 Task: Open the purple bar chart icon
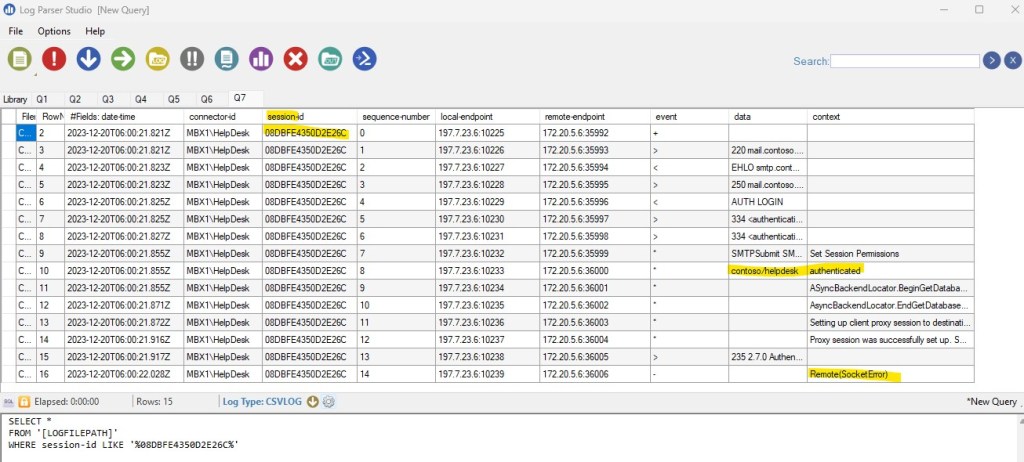point(261,59)
